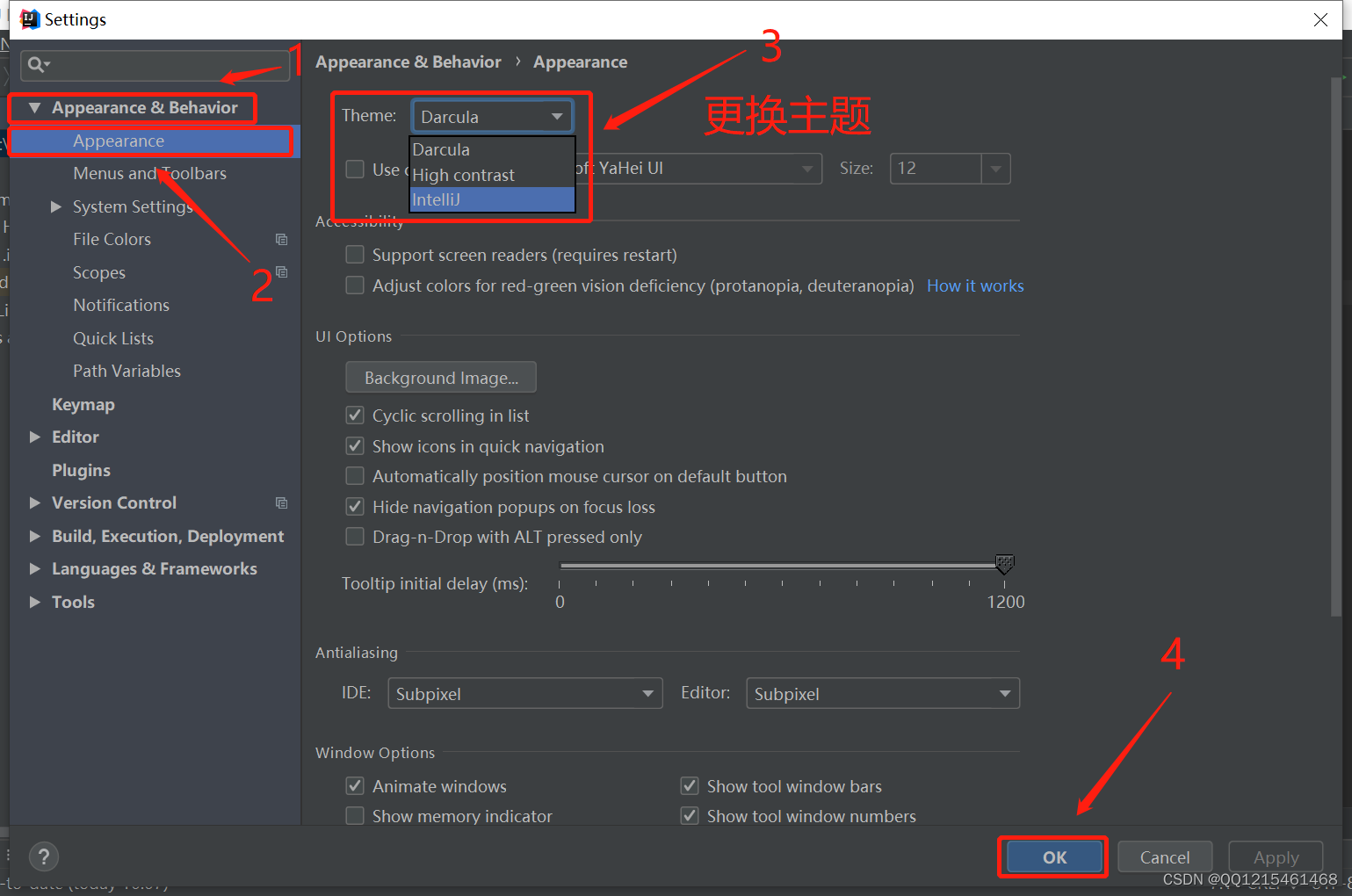Expand the Version Control node

(34, 502)
